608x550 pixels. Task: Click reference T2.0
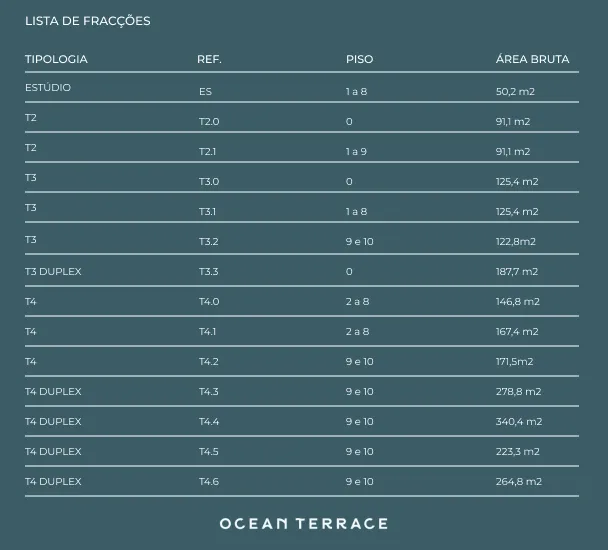tap(209, 121)
